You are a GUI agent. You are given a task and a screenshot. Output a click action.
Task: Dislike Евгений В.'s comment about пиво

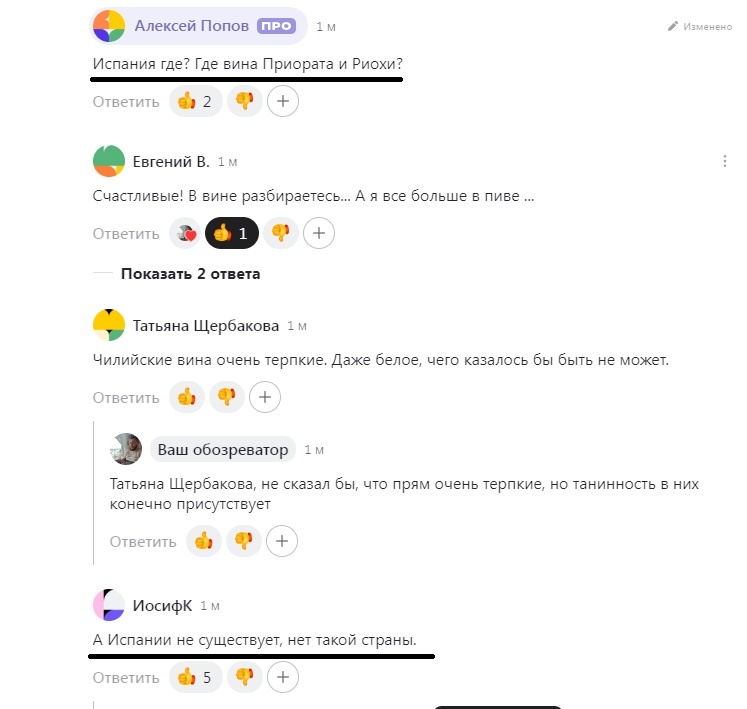click(281, 233)
